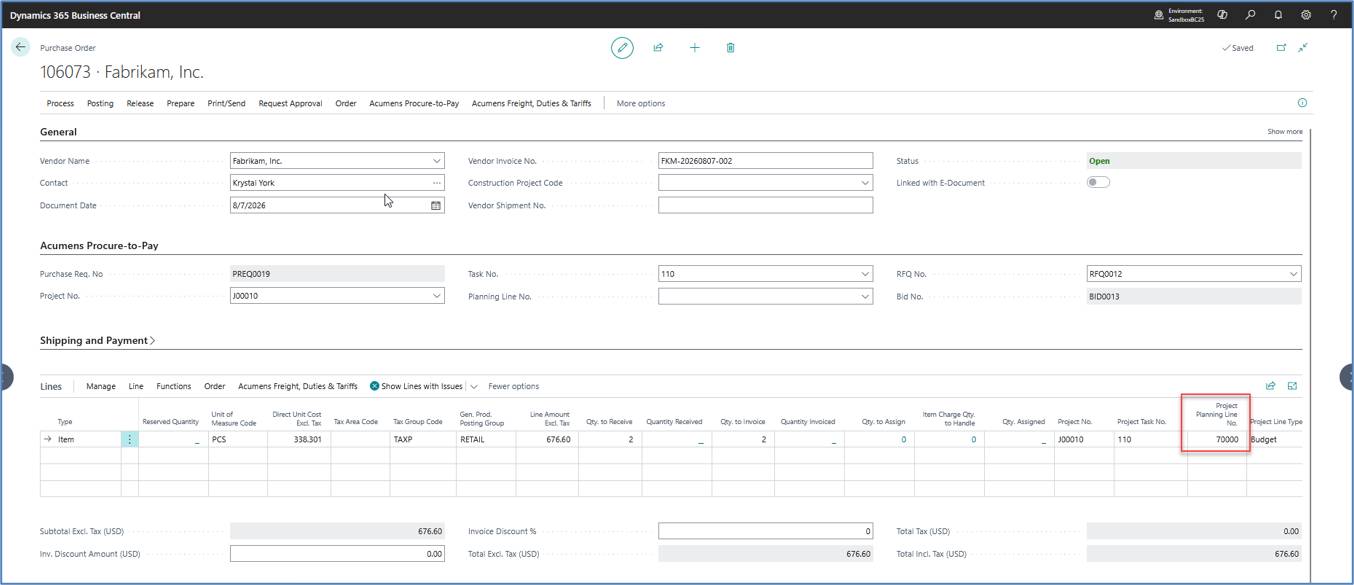The height and width of the screenshot is (585, 1354).
Task: Open the Print/Send menu
Action: (x=226, y=103)
